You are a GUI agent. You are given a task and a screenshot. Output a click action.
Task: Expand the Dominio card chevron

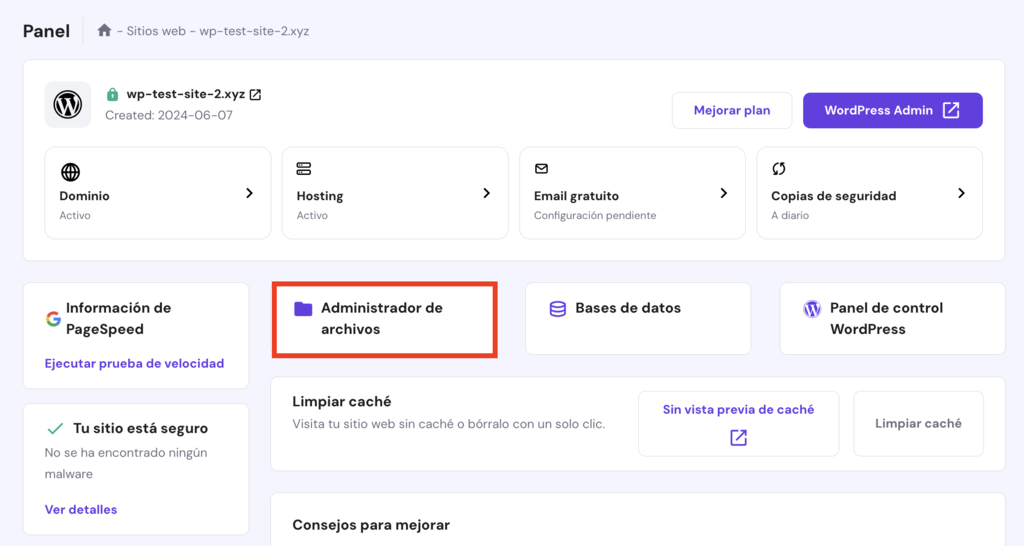point(249,193)
